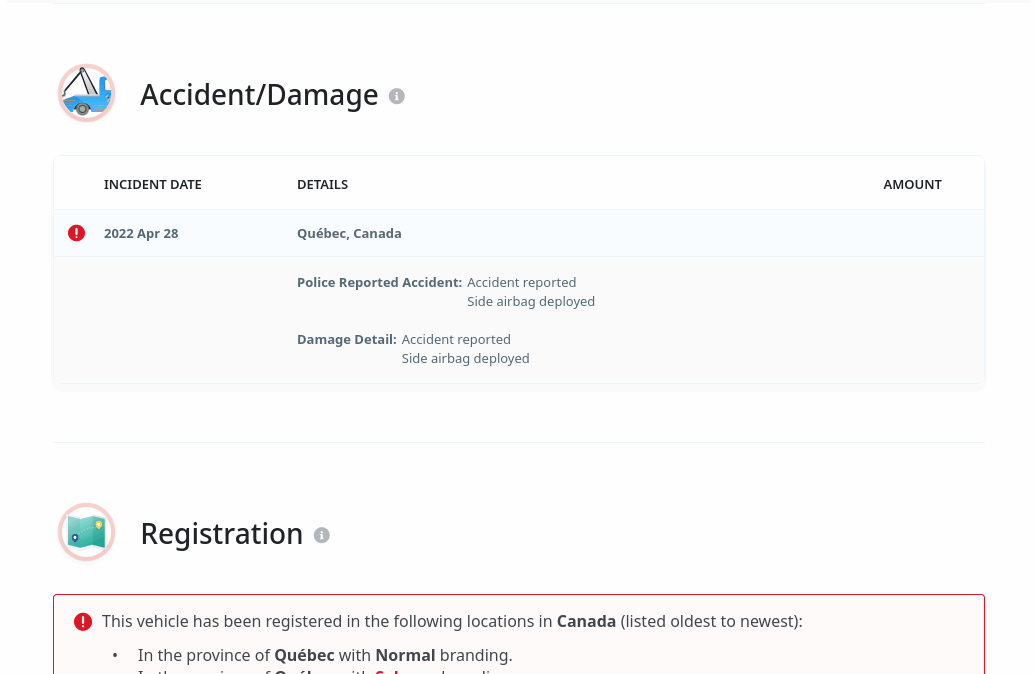The image size is (1035, 674).
Task: Select the AMOUNT column header
Action: pos(912,185)
